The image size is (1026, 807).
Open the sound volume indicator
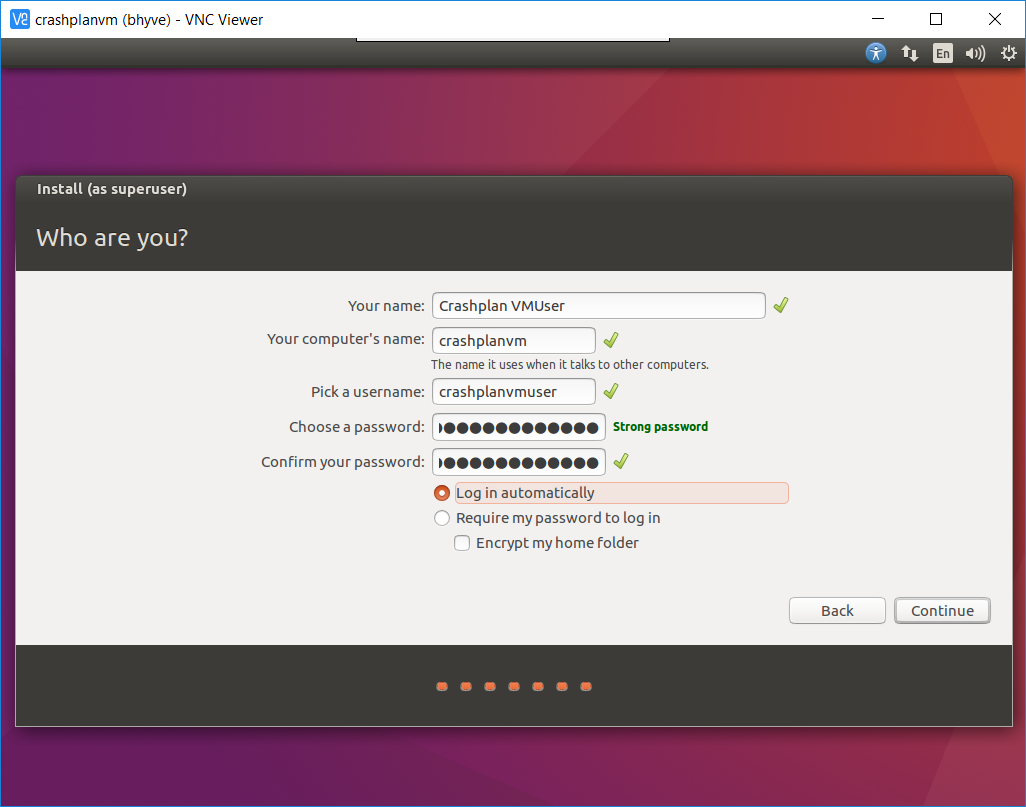(x=975, y=53)
